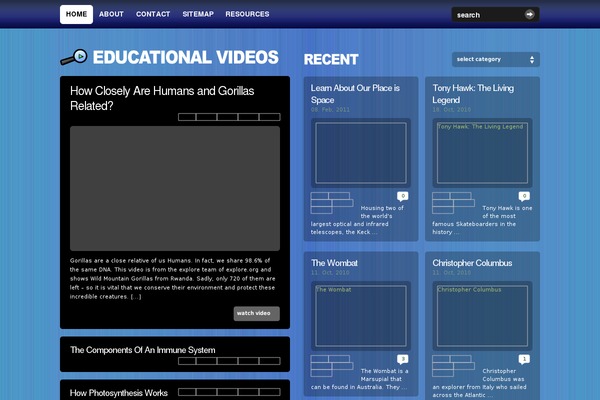This screenshot has width=600, height=400.
Task: Rate the gorillas video with rating bar
Action: point(229,117)
